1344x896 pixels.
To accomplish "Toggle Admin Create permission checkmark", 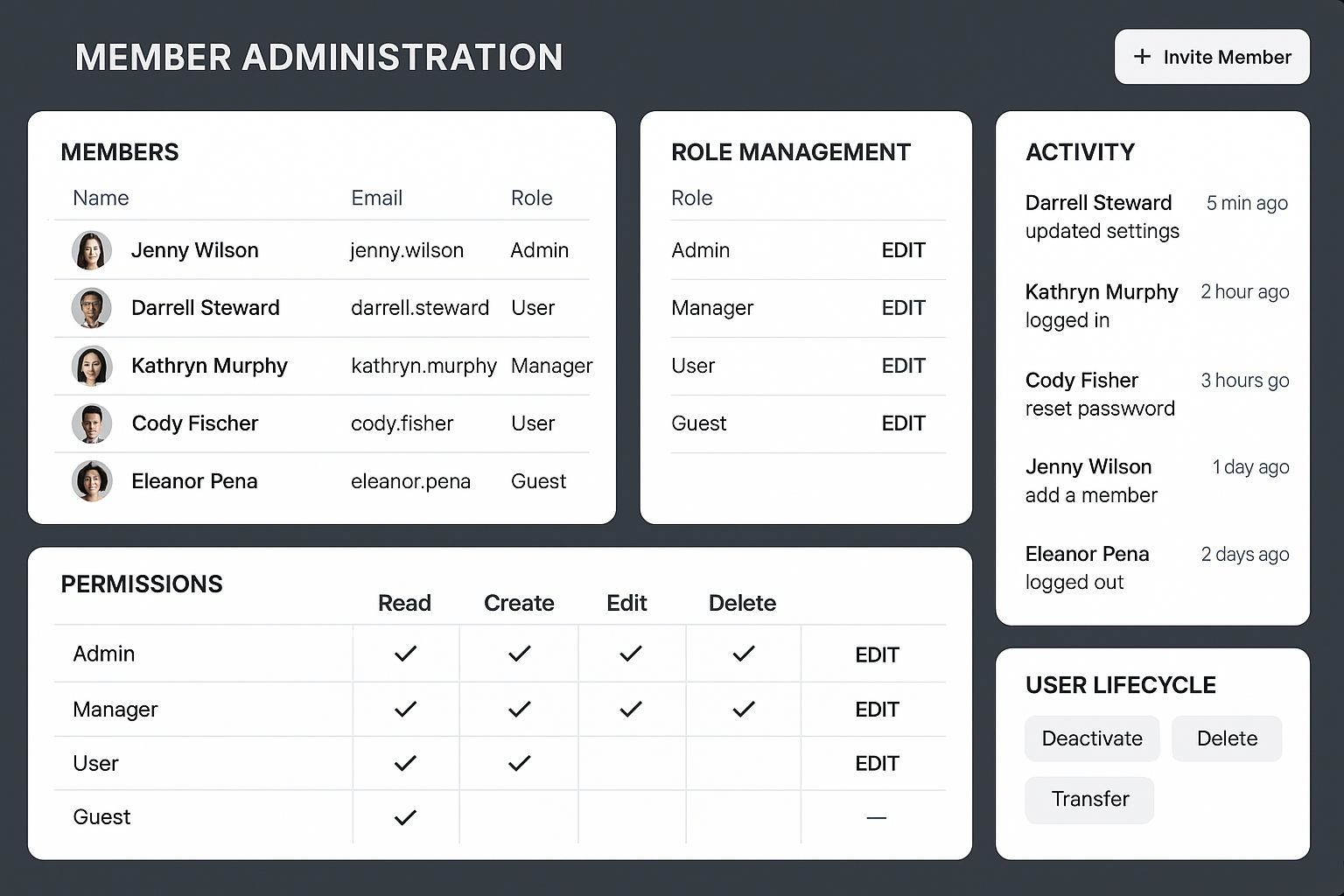I will point(519,654).
